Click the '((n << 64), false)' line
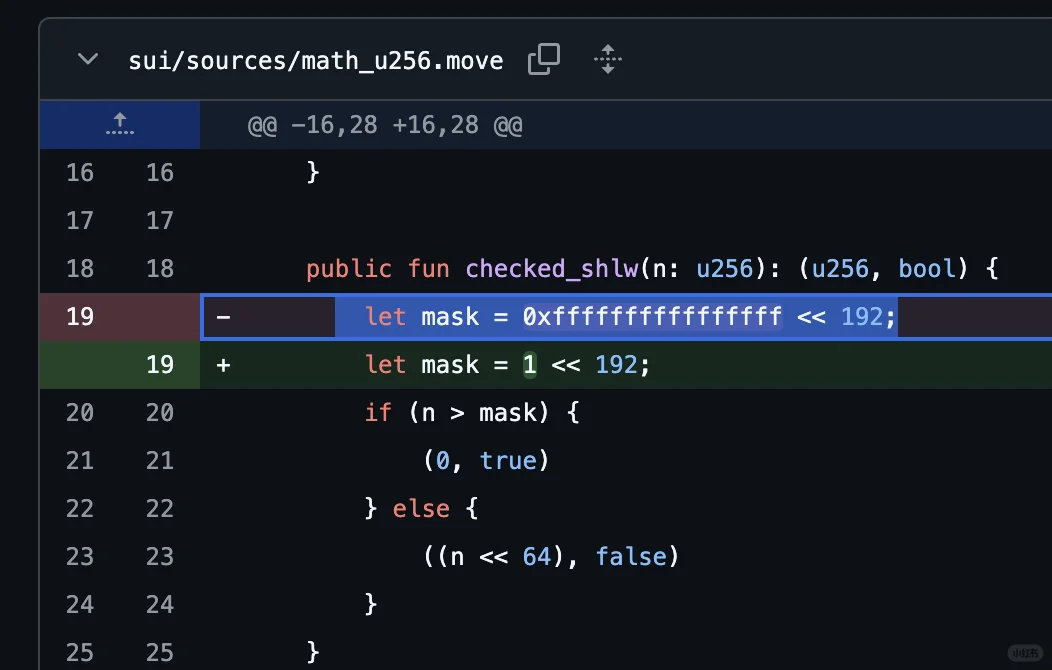 tap(551, 557)
